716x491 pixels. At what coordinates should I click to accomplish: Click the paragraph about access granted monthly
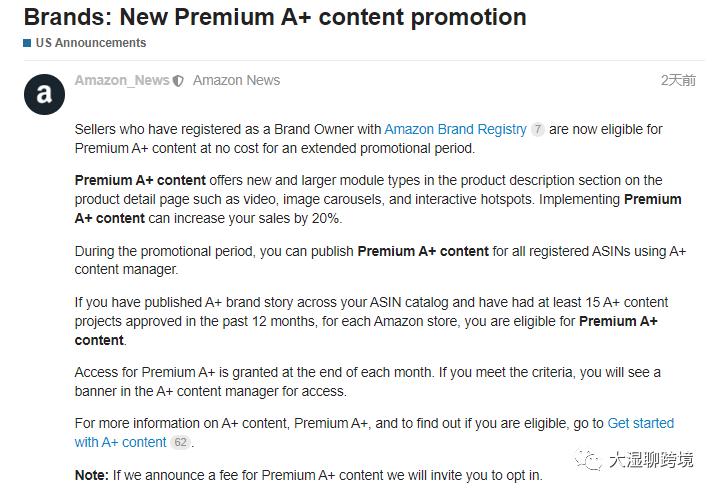[368, 382]
